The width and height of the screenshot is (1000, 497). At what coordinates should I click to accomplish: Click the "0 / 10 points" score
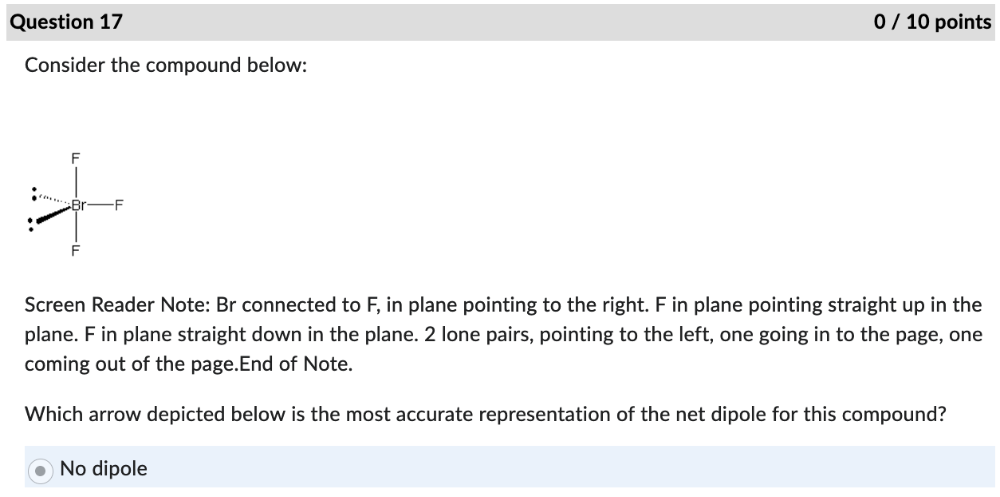[931, 22]
